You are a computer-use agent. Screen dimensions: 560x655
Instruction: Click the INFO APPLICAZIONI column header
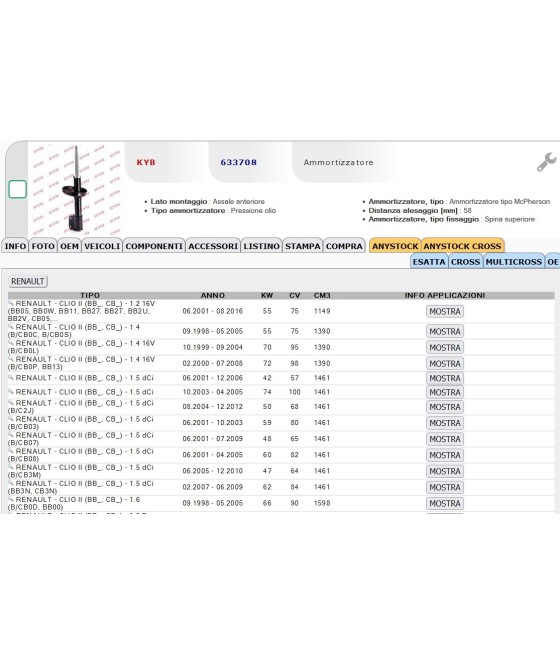tap(445, 295)
